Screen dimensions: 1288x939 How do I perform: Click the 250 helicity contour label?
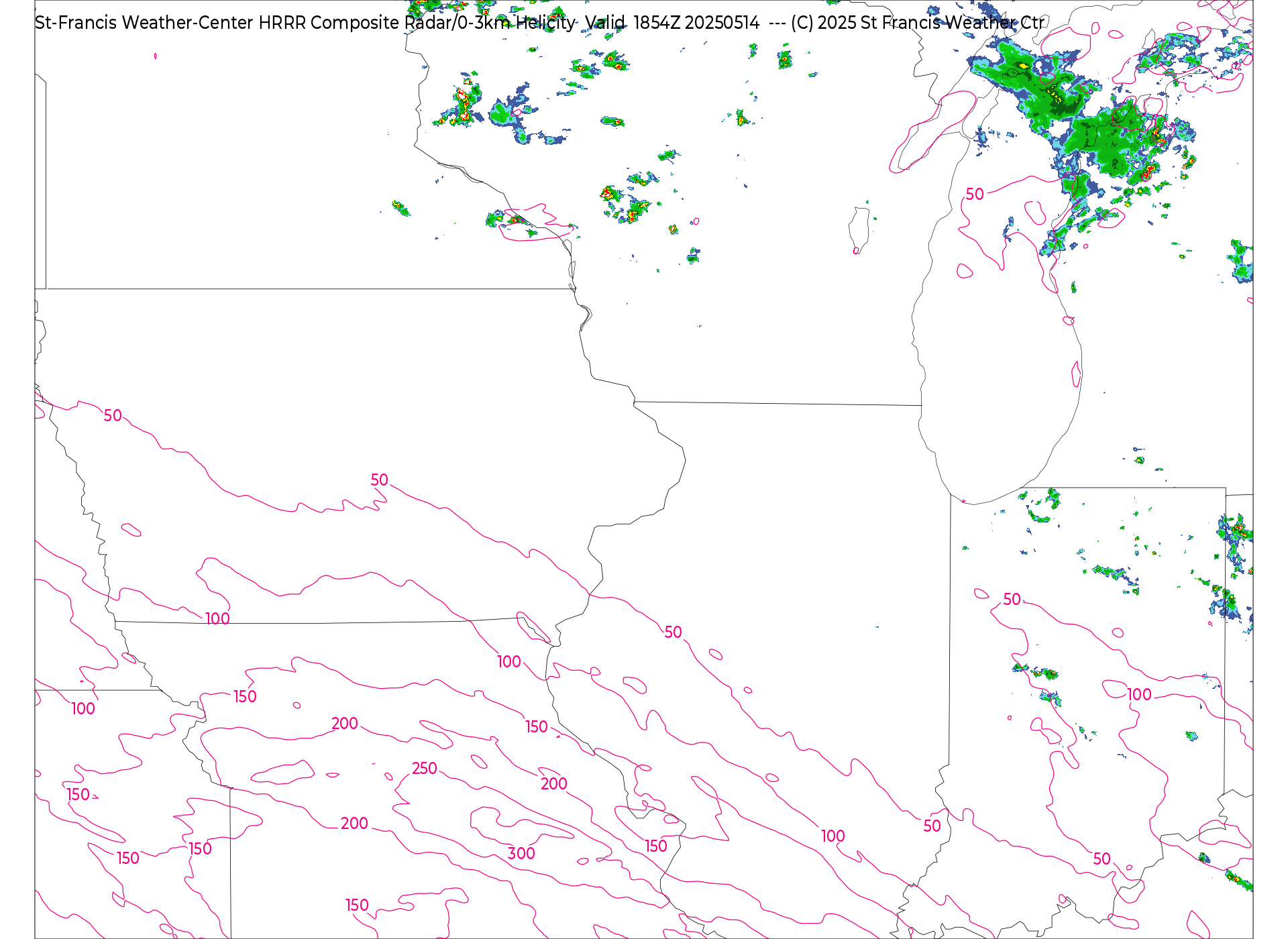tap(424, 769)
